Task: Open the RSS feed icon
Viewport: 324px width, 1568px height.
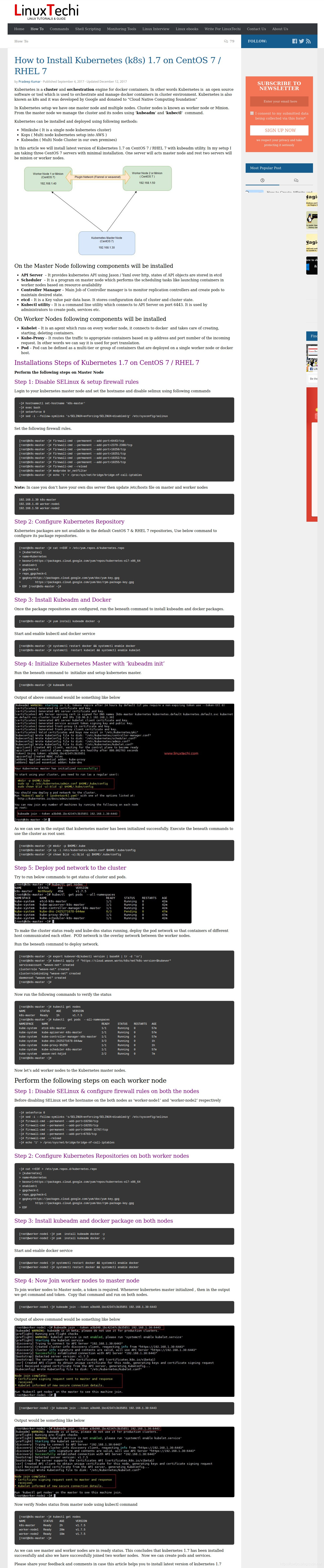Action: point(308,41)
